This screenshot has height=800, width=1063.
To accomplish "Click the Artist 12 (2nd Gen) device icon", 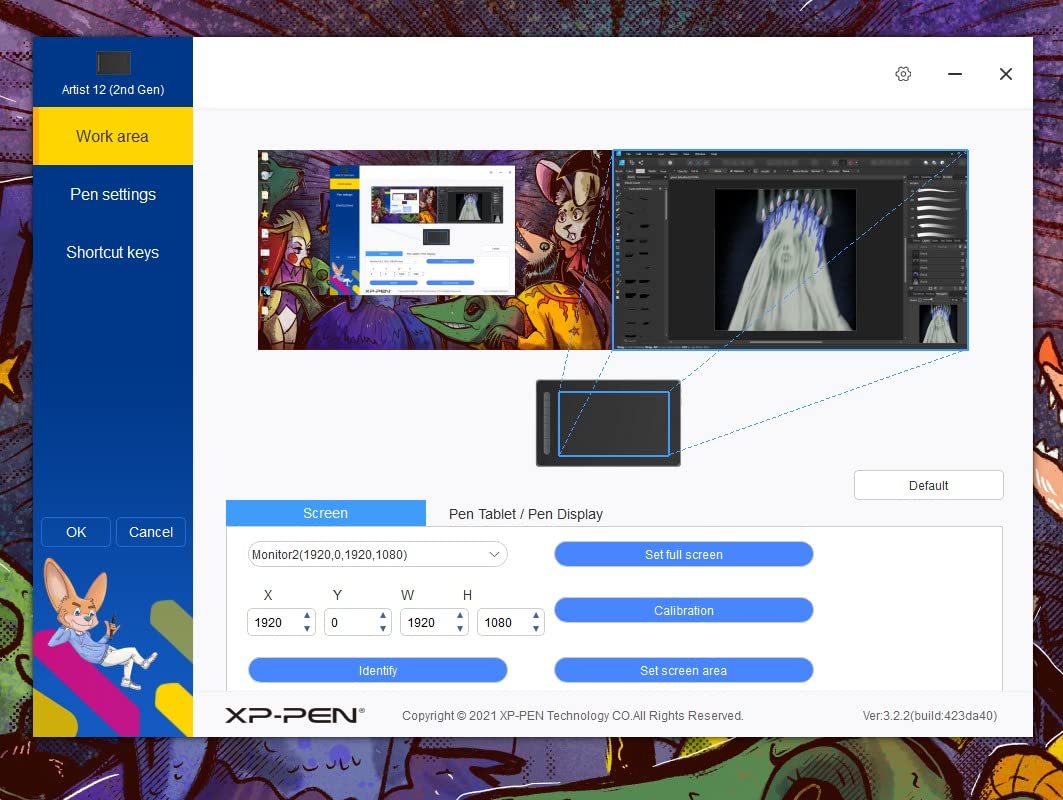I will tap(113, 63).
